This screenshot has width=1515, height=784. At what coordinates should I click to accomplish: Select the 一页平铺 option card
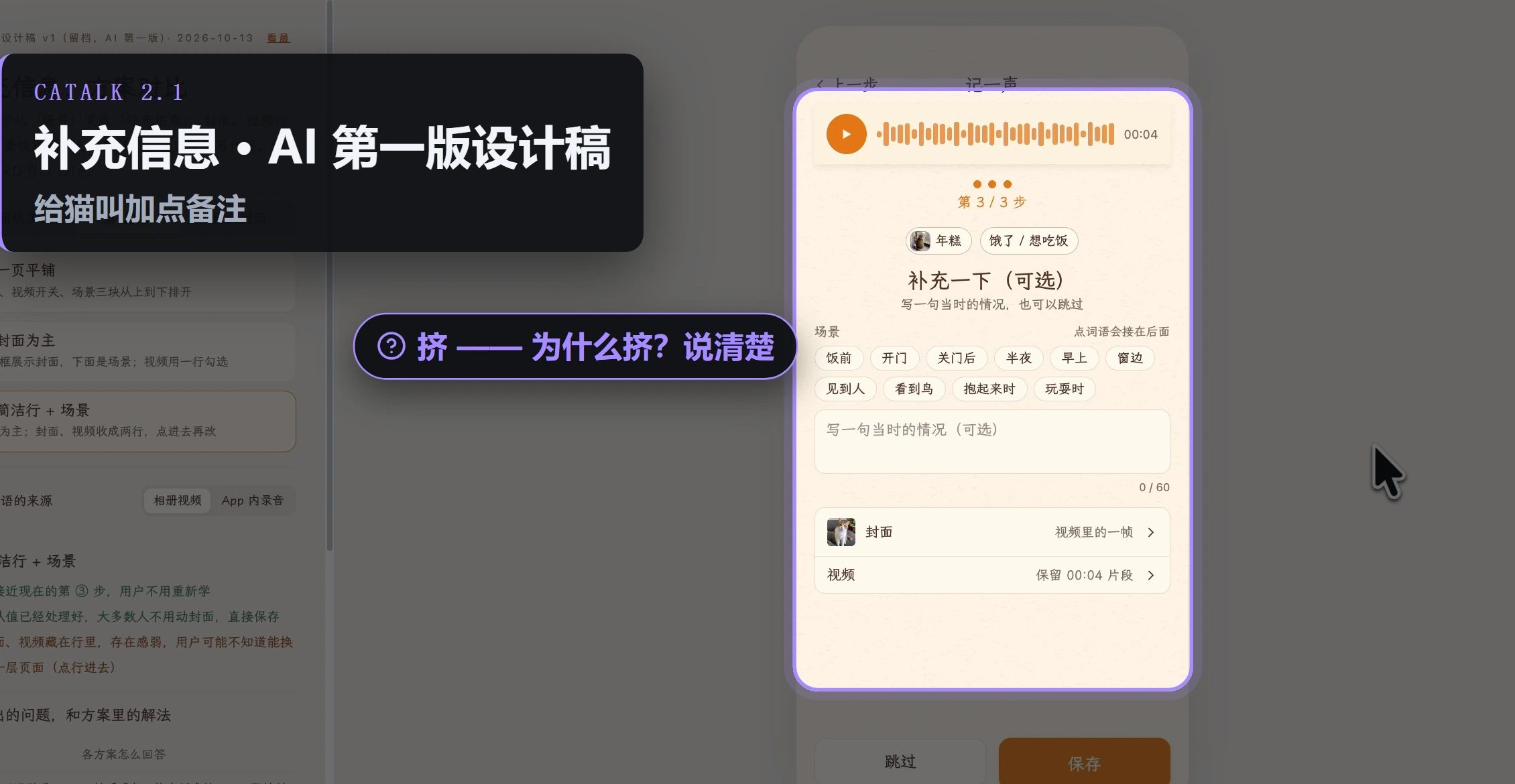pos(147,281)
